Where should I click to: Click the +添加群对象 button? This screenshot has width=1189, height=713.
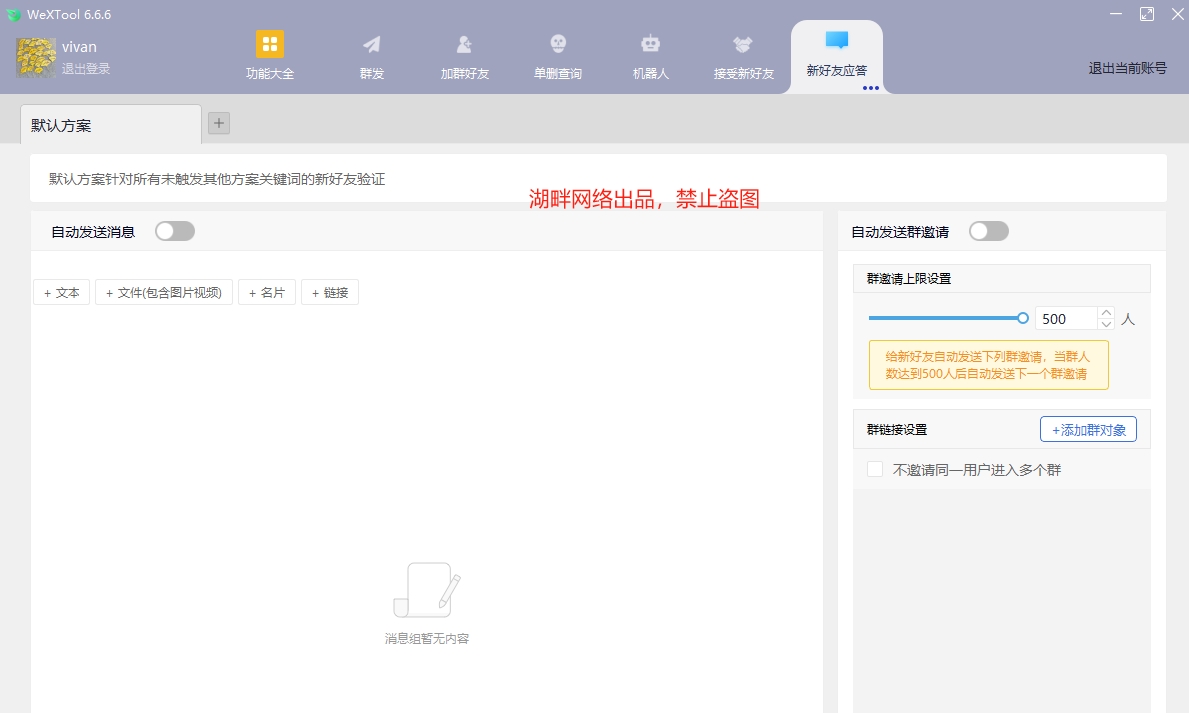pyautogui.click(x=1088, y=429)
